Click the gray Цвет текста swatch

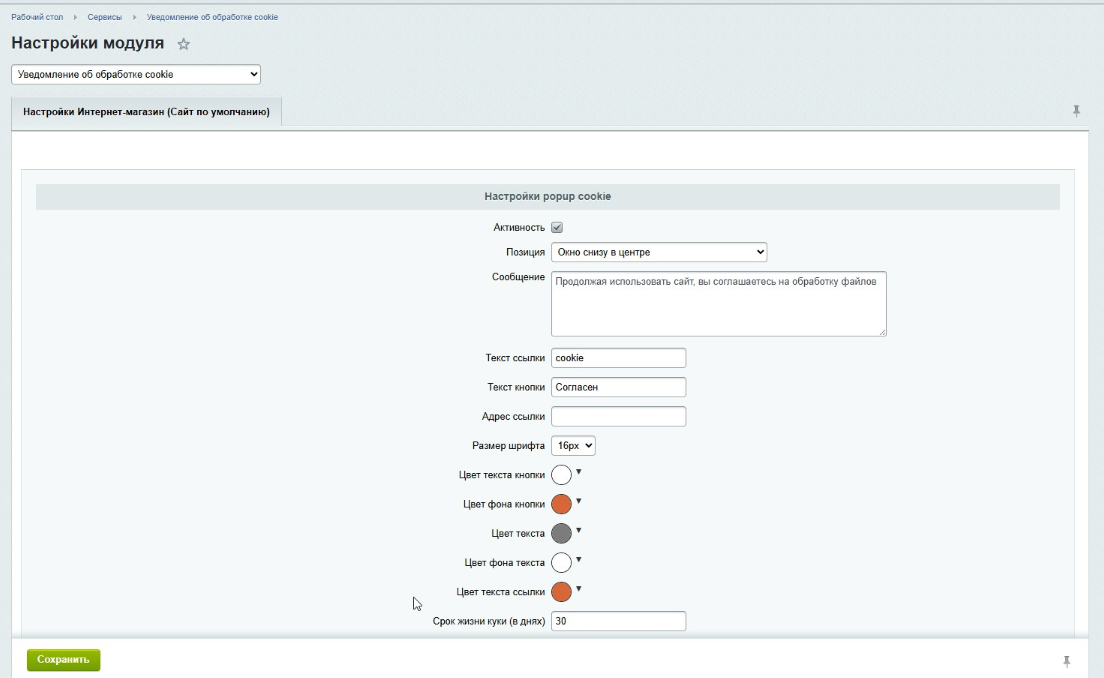click(x=561, y=533)
